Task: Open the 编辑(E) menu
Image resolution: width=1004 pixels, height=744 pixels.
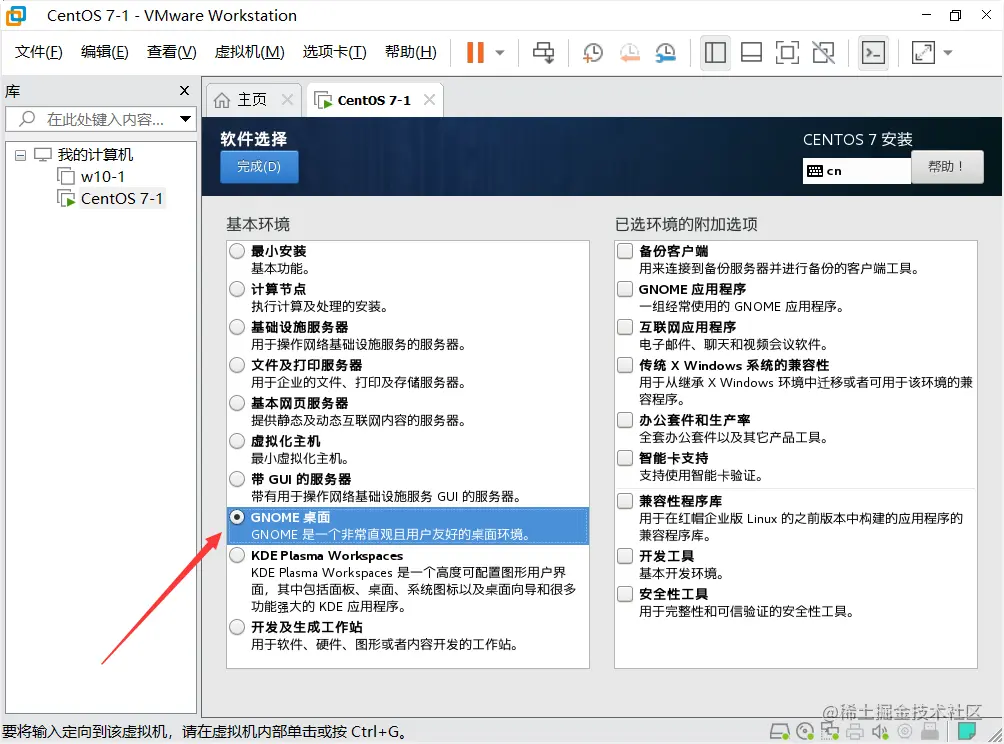Action: click(104, 52)
